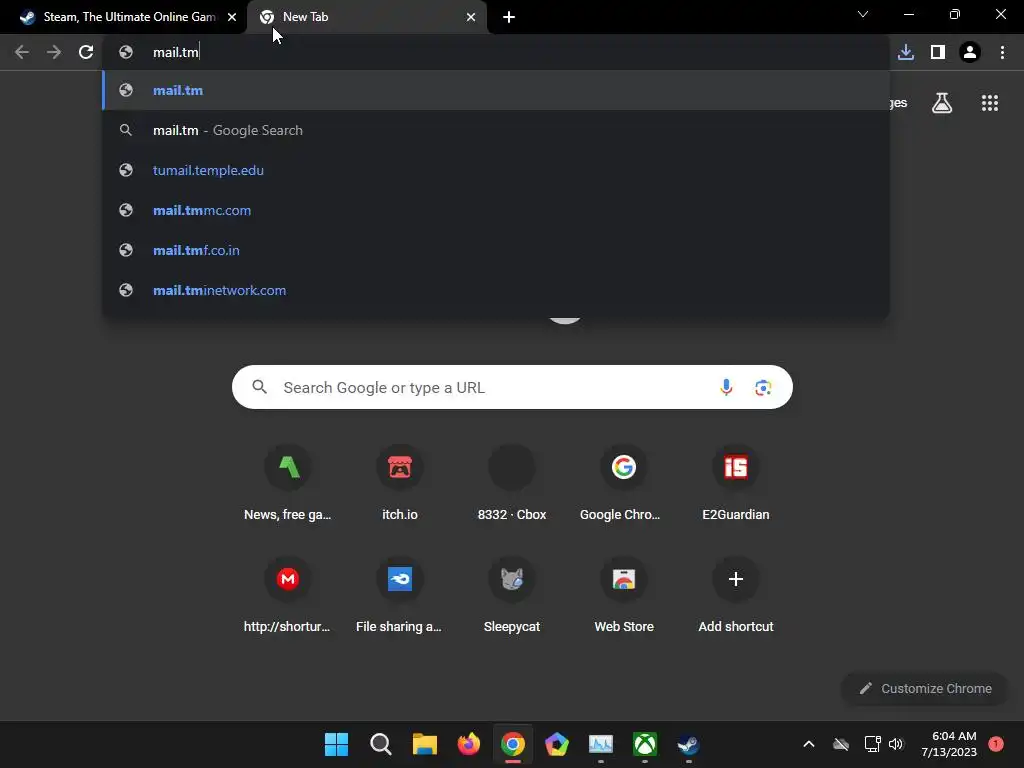Image resolution: width=1024 pixels, height=768 pixels.
Task: Click the address bar containing mail.tm
Action: click(x=496, y=52)
